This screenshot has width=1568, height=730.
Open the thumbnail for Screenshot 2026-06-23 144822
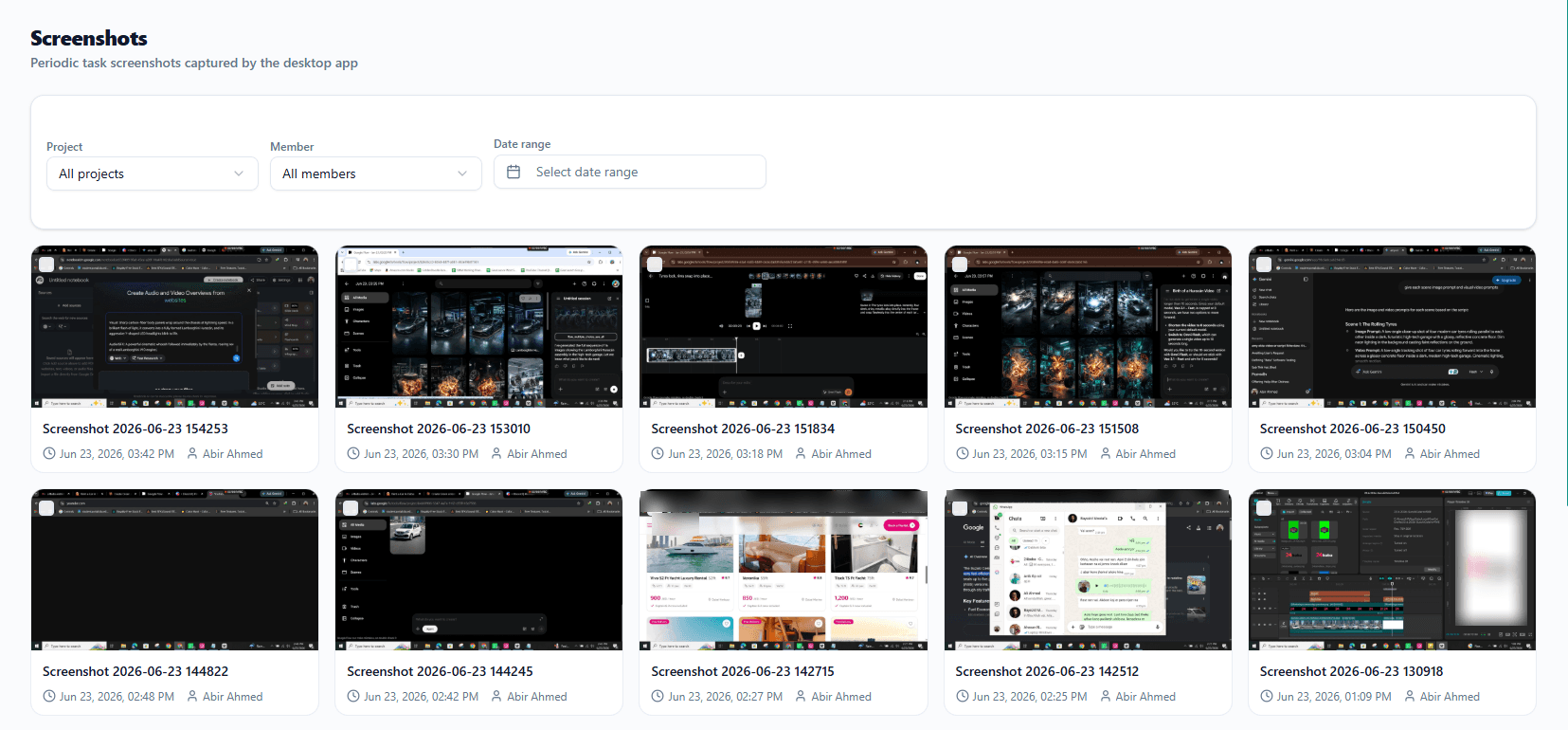pyautogui.click(x=174, y=570)
